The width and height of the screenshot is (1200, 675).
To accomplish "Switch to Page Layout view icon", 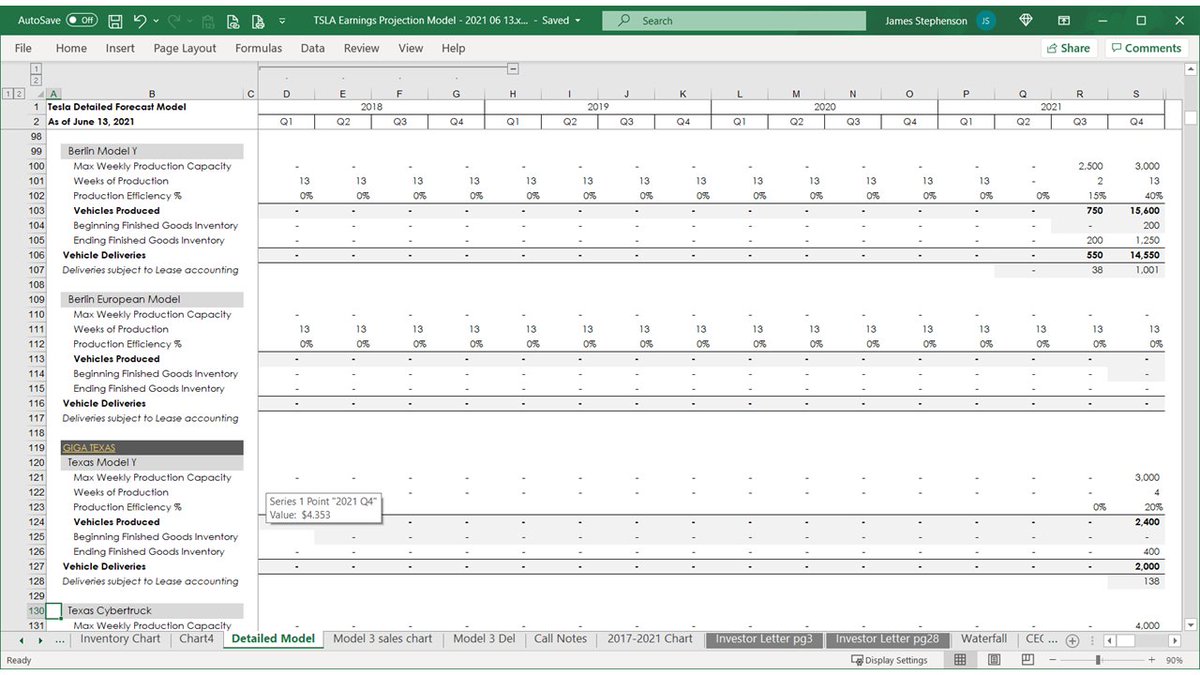I will (x=994, y=660).
